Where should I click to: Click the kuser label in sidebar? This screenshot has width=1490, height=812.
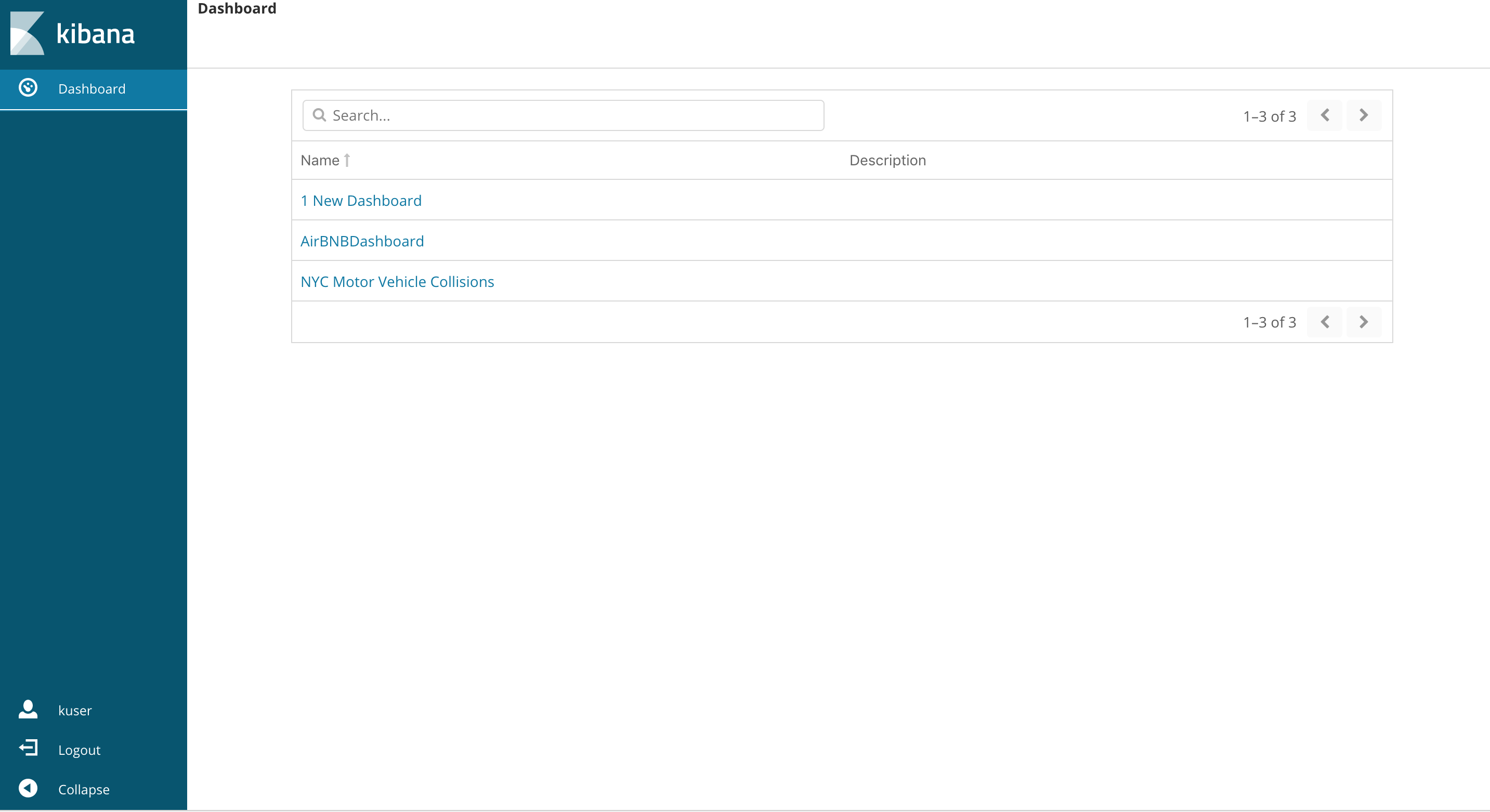coord(75,711)
